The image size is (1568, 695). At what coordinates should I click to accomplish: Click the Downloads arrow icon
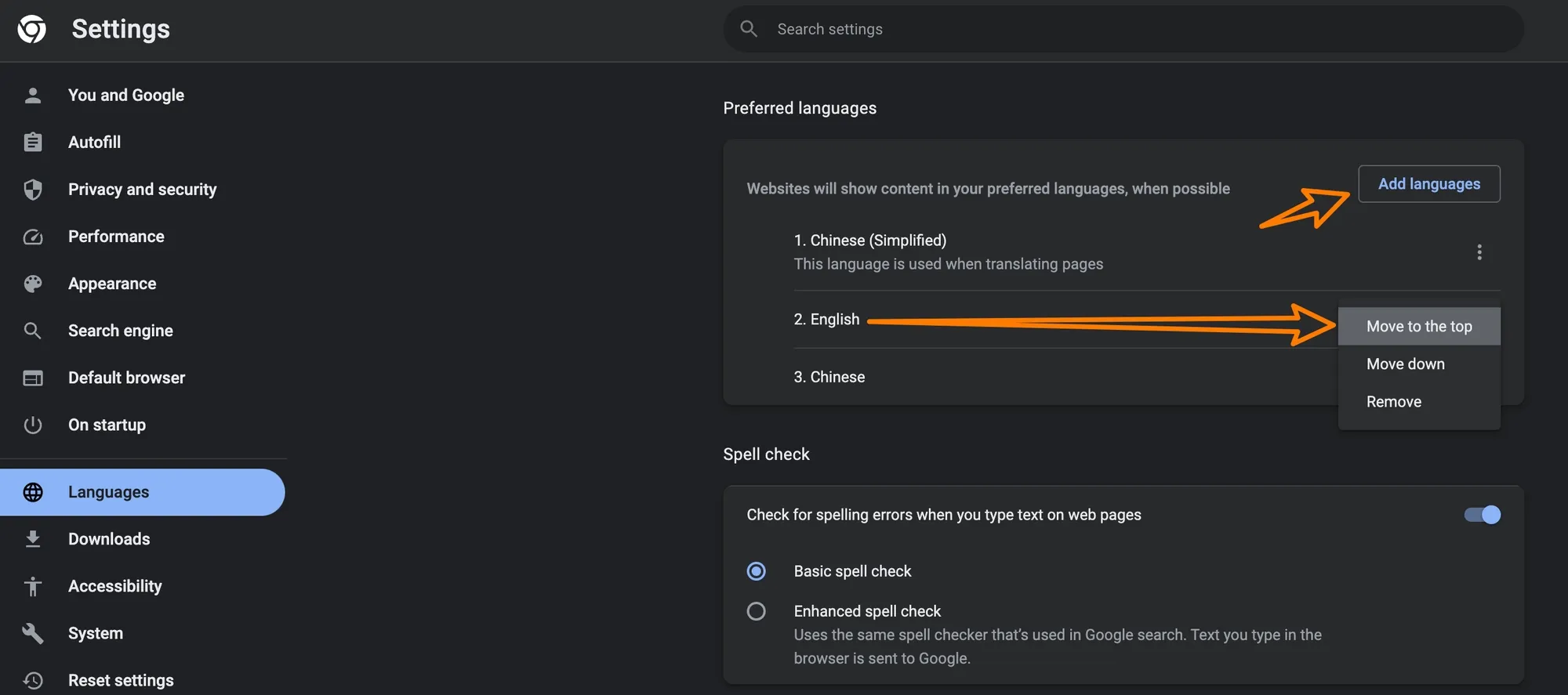(x=33, y=539)
